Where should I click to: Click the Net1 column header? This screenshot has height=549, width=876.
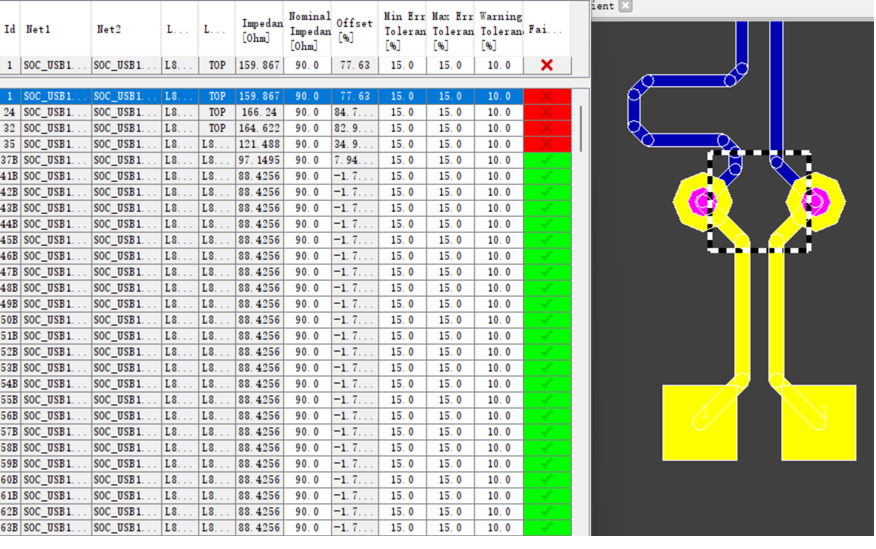pyautogui.click(x=55, y=29)
